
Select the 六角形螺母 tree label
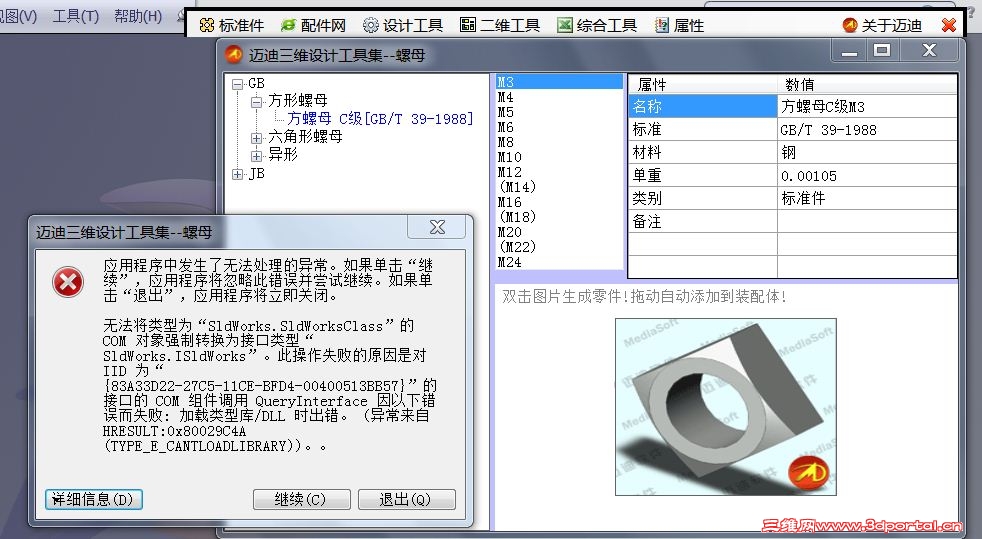pyautogui.click(x=305, y=136)
